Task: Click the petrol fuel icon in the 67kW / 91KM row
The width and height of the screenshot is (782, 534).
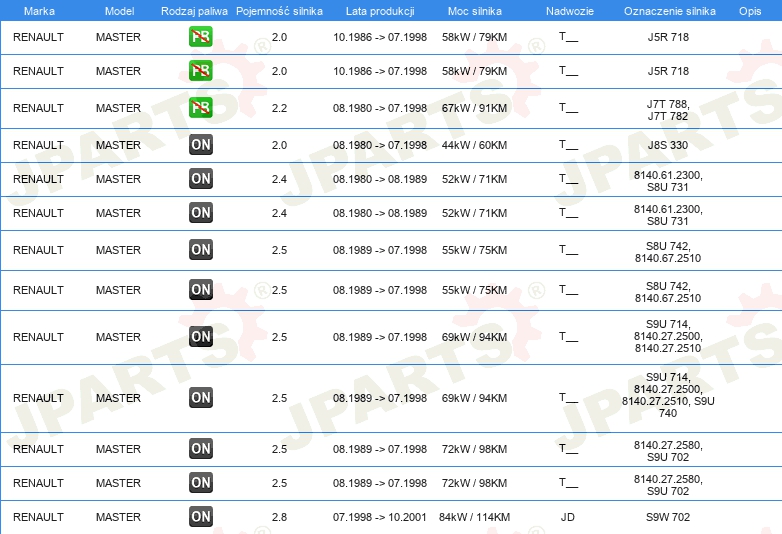Action: pos(201,108)
